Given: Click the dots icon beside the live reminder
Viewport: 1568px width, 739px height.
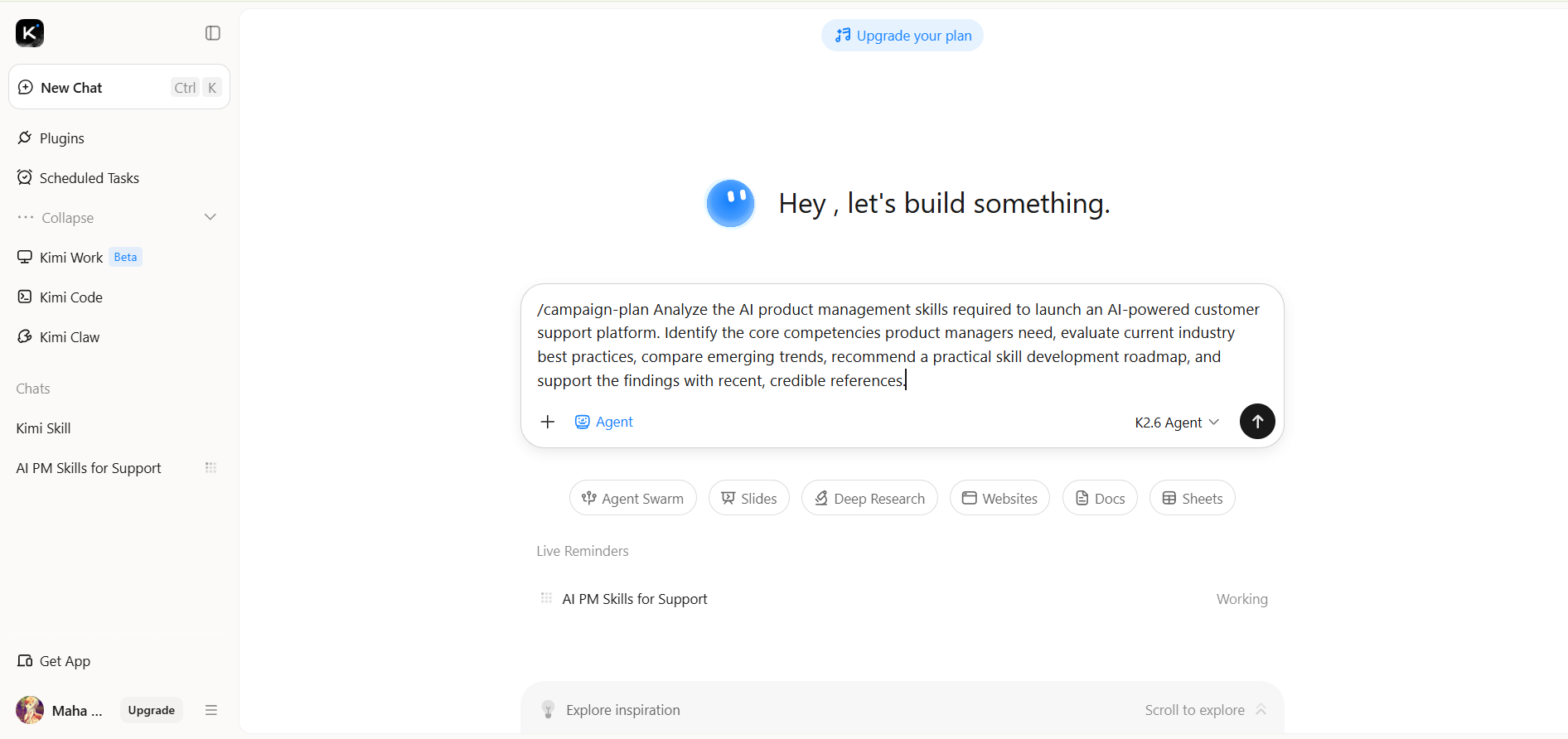Looking at the screenshot, I should 546,598.
